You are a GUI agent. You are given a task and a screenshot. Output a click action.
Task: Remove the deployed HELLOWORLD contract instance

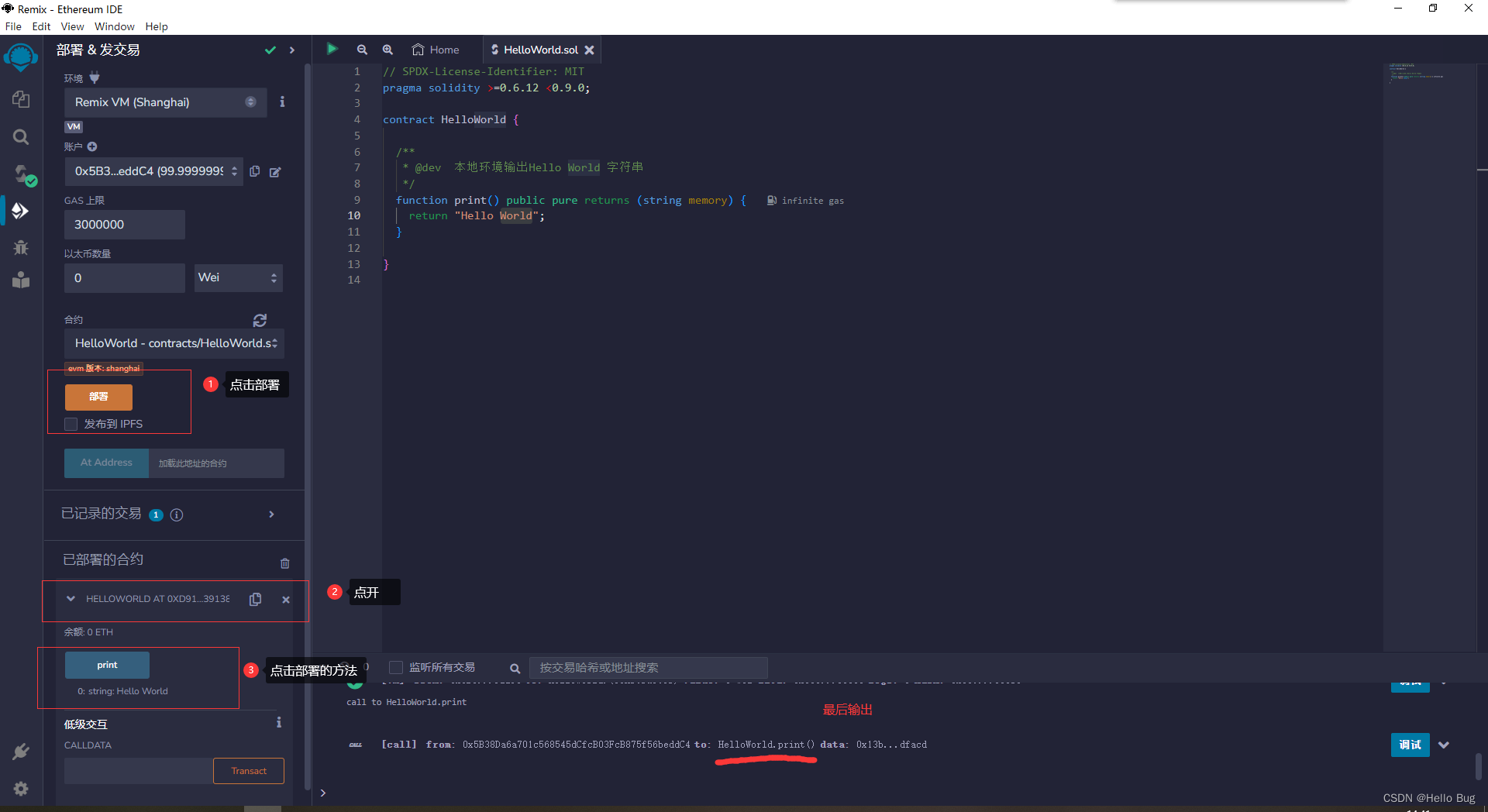286,600
